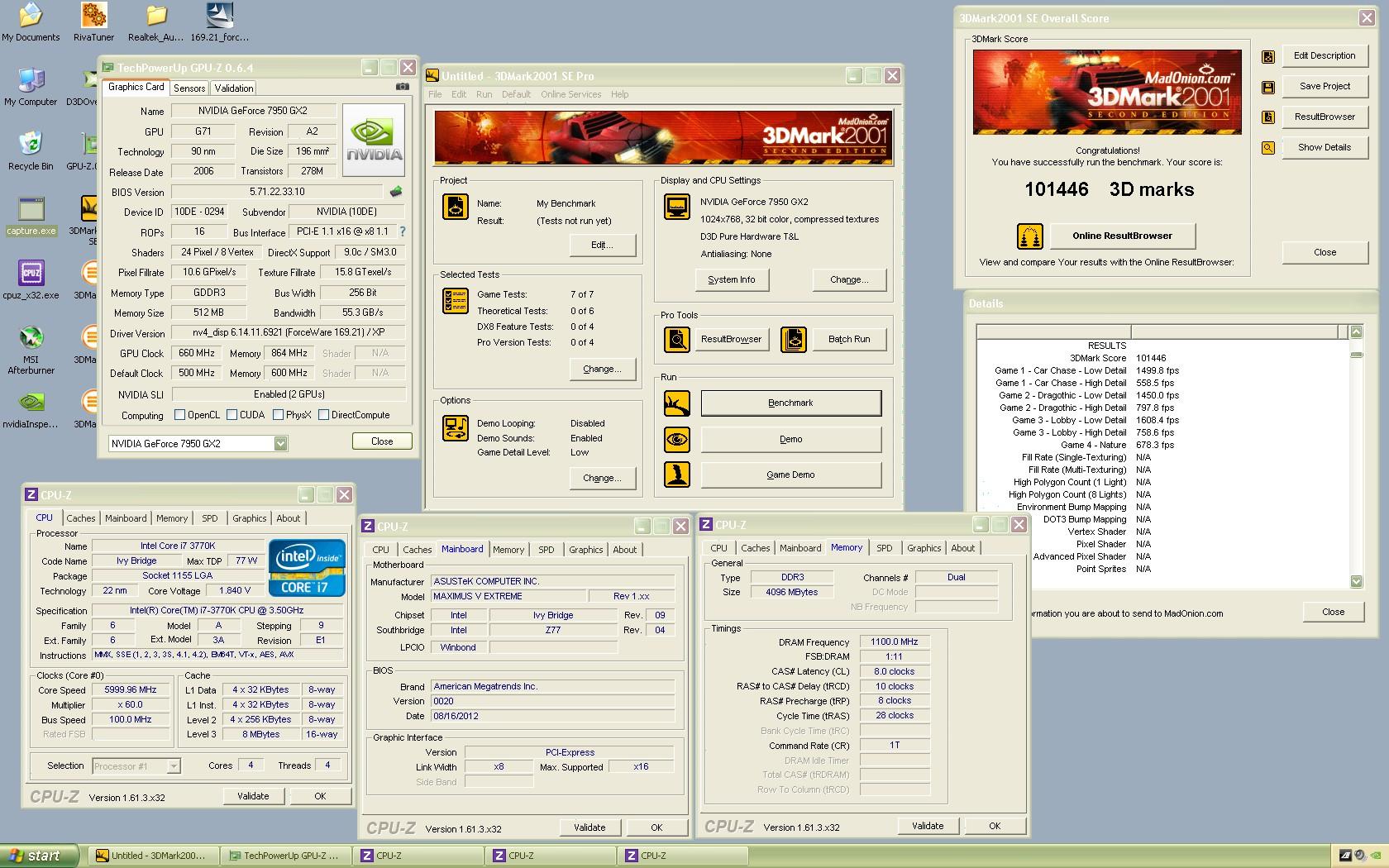Open Graphics tab in CPU-Z Mainboard window
This screenshot has width=1389, height=868.
(586, 550)
